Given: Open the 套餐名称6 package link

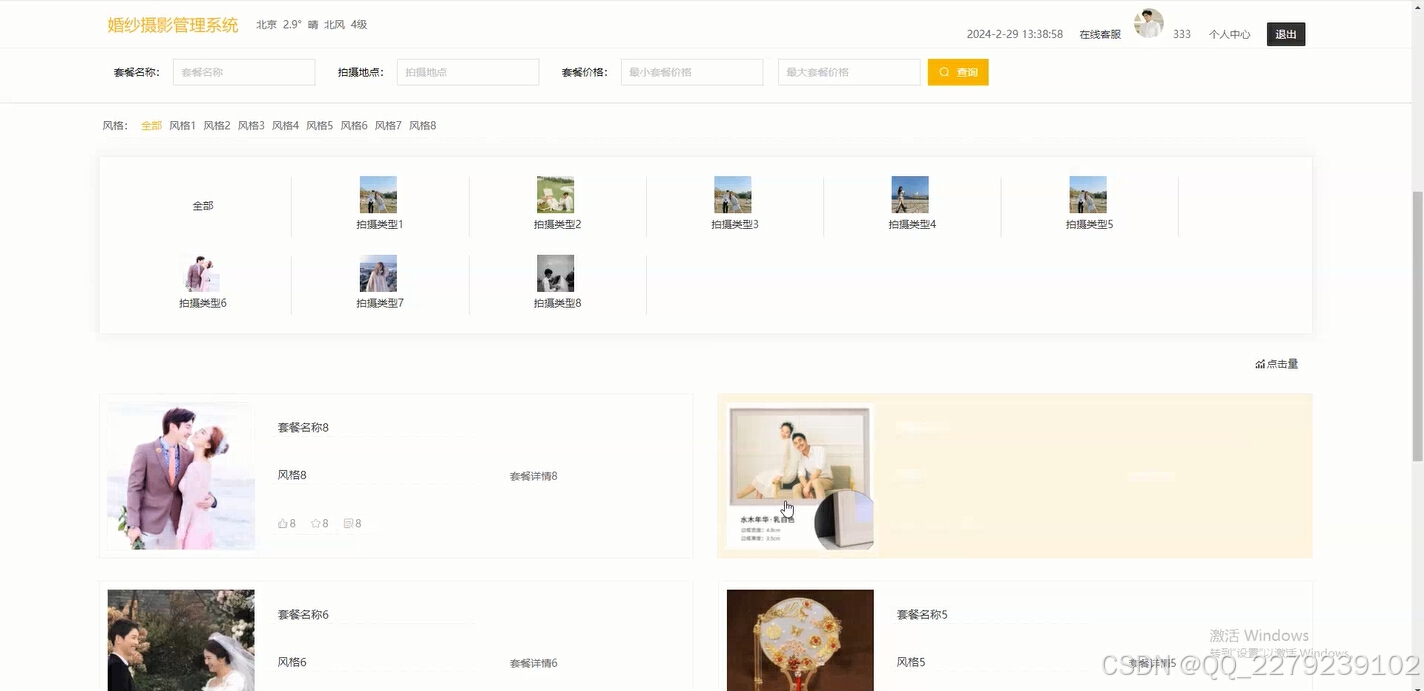Looking at the screenshot, I should click(x=302, y=614).
